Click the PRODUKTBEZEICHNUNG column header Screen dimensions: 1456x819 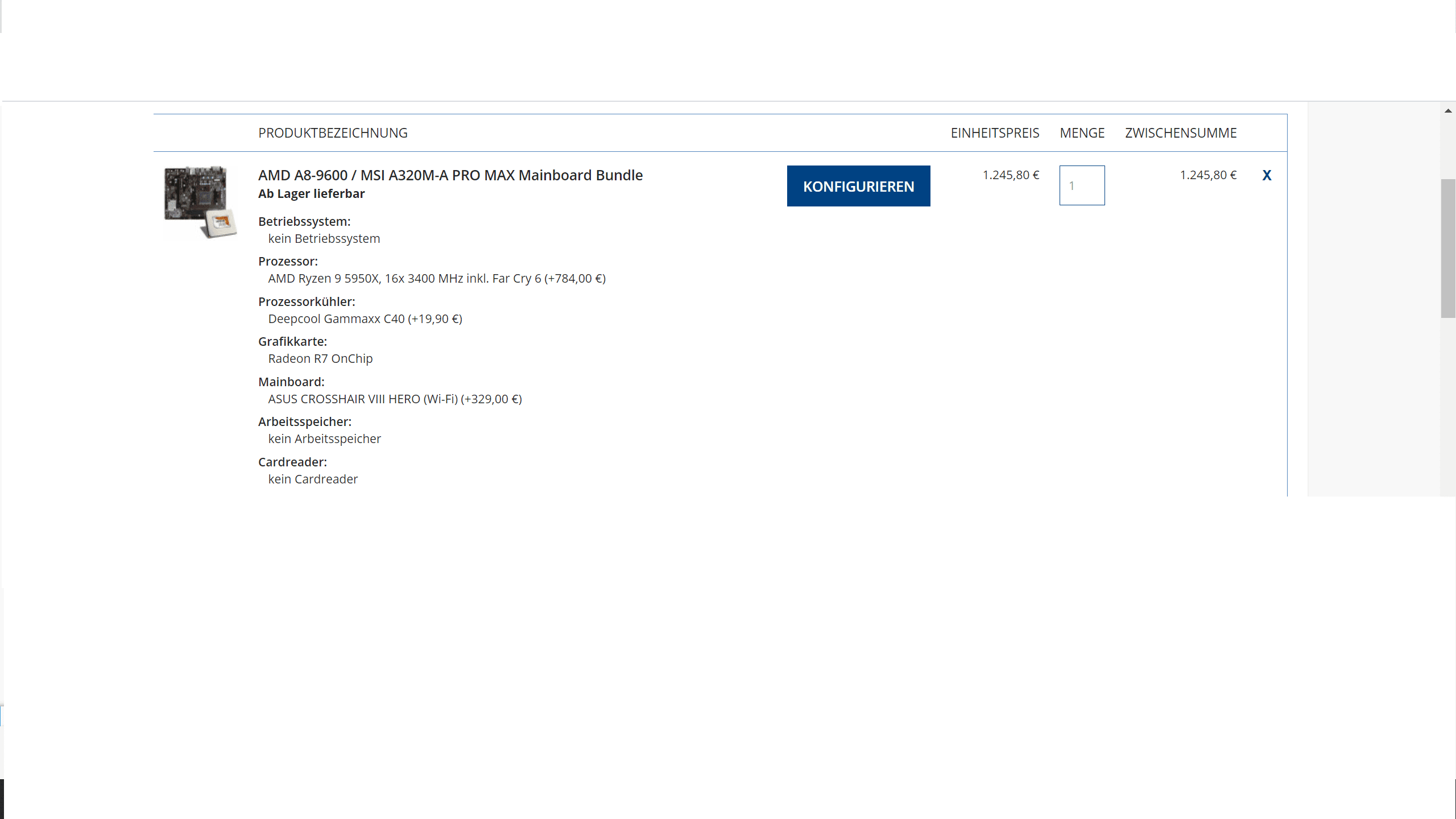point(333,133)
